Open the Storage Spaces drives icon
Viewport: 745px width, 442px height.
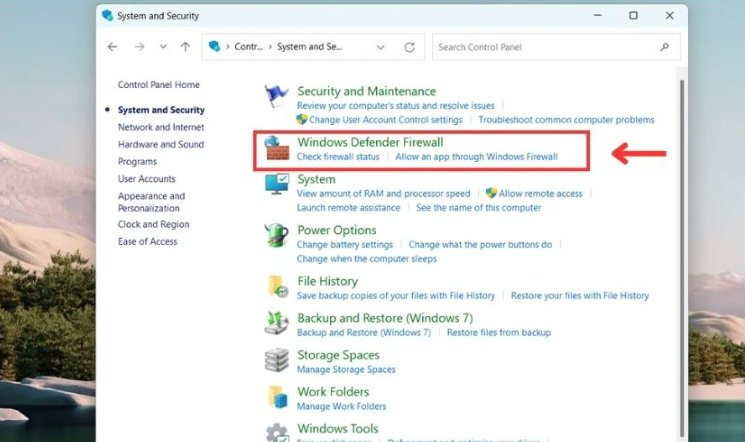pyautogui.click(x=276, y=360)
